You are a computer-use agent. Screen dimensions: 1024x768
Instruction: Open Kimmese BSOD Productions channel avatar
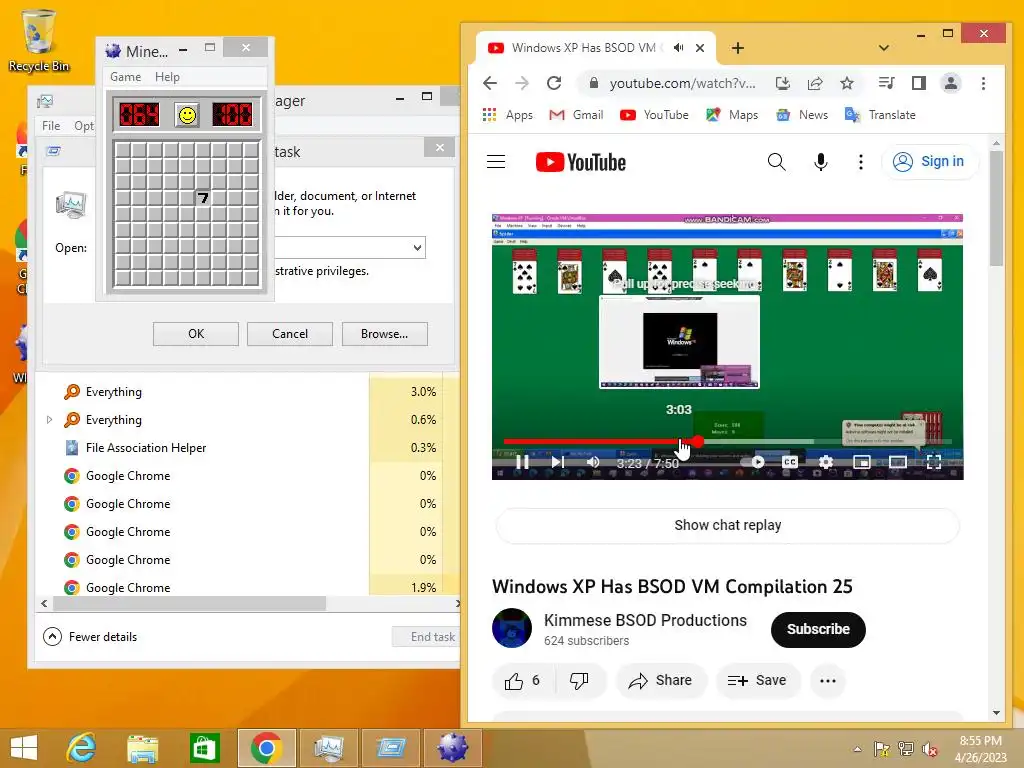(511, 628)
